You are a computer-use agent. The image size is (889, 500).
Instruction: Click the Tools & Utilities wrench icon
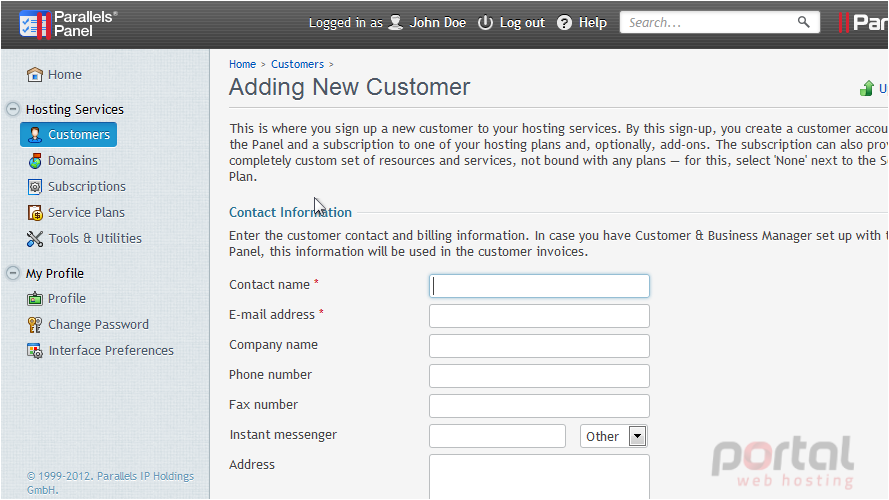[35, 239]
